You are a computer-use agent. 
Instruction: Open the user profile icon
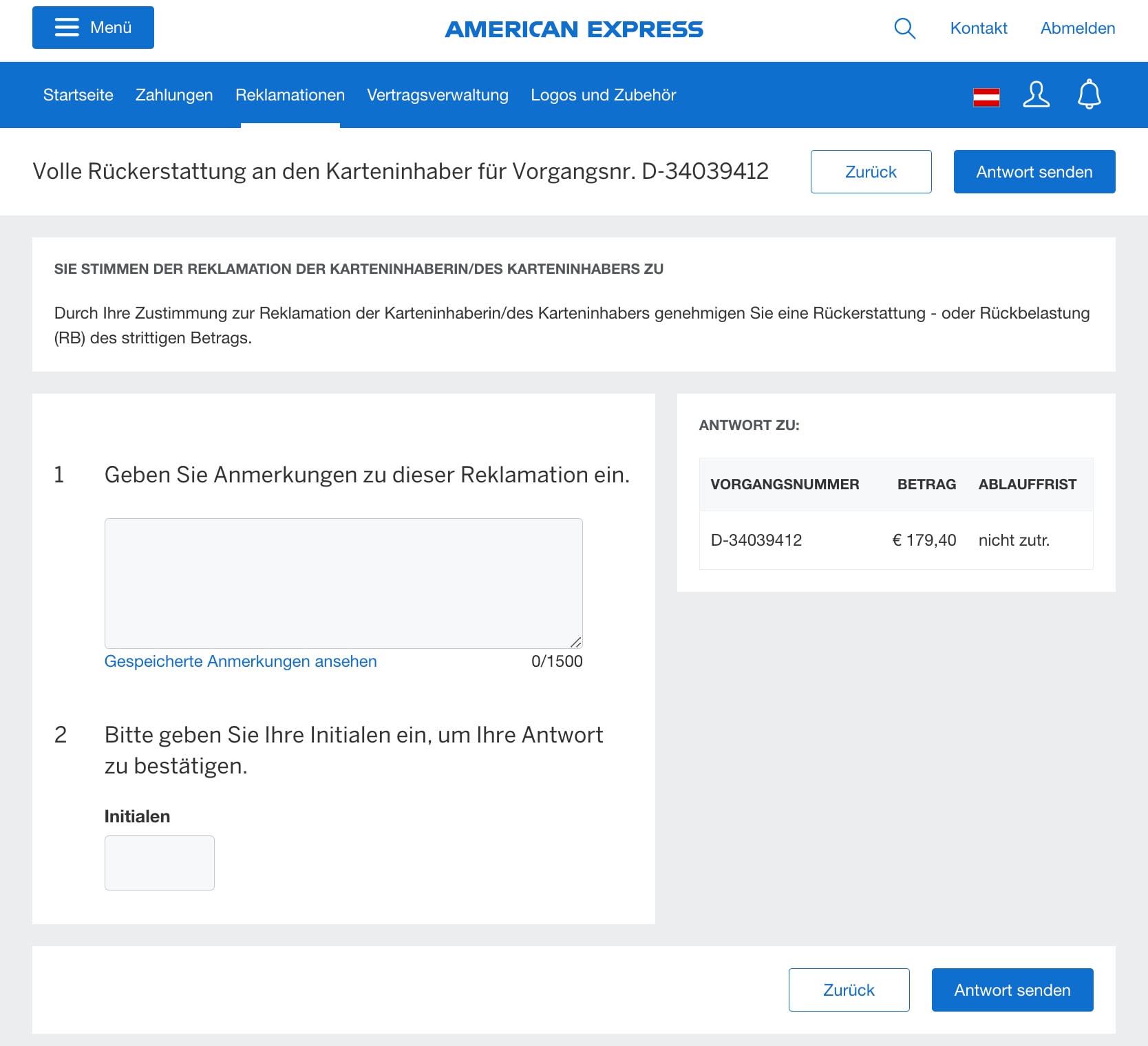pos(1036,96)
